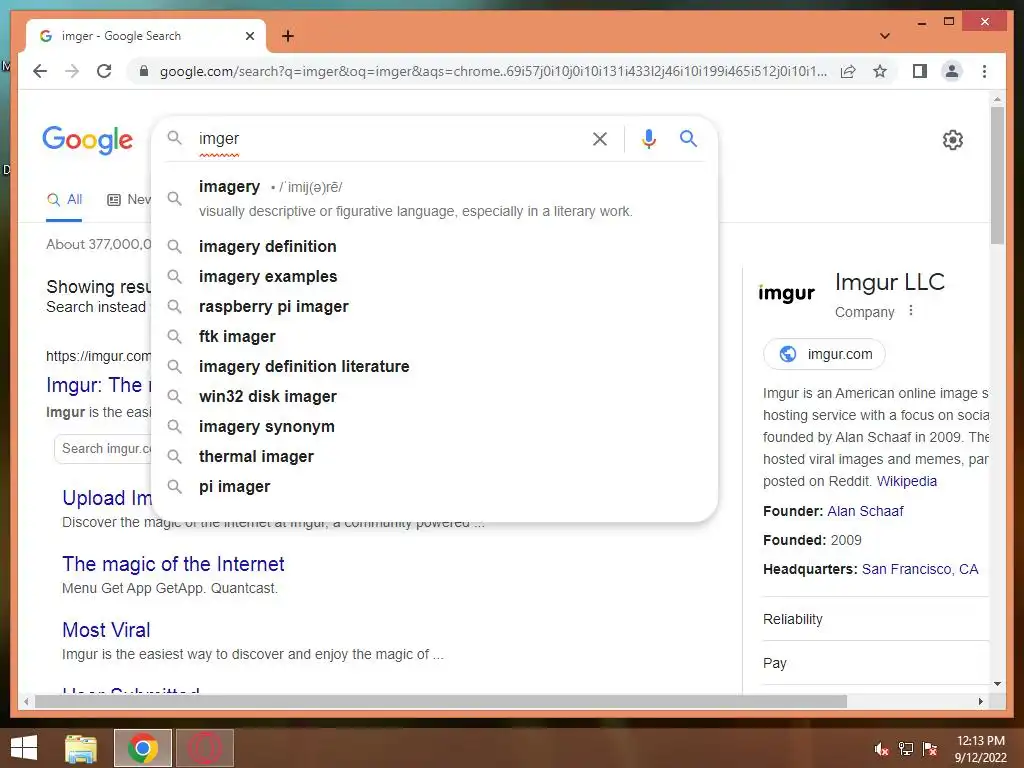Select the imagery dictionary suggestion
Image resolution: width=1024 pixels, height=768 pixels.
click(434, 198)
